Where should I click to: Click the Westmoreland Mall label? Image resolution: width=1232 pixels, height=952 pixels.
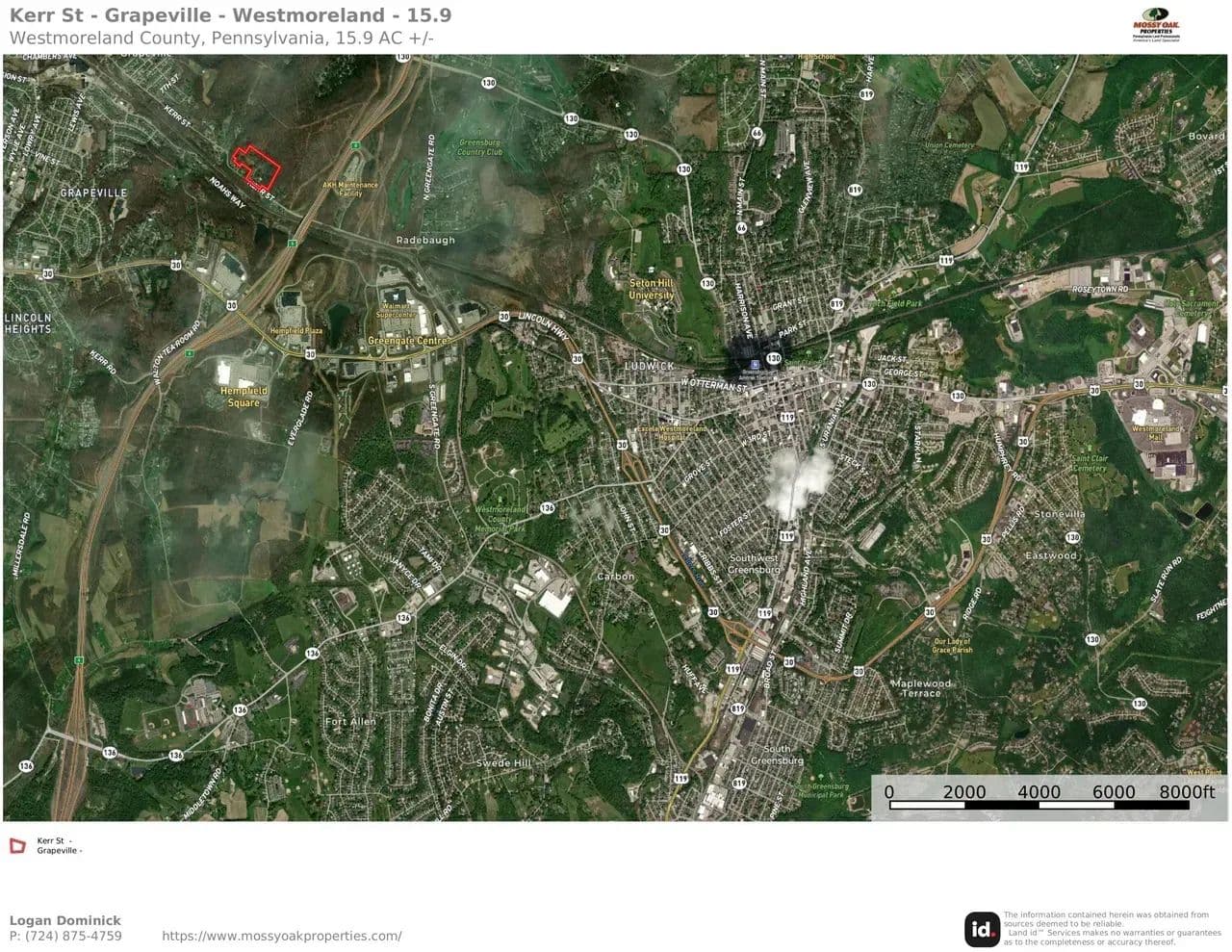click(x=1156, y=432)
